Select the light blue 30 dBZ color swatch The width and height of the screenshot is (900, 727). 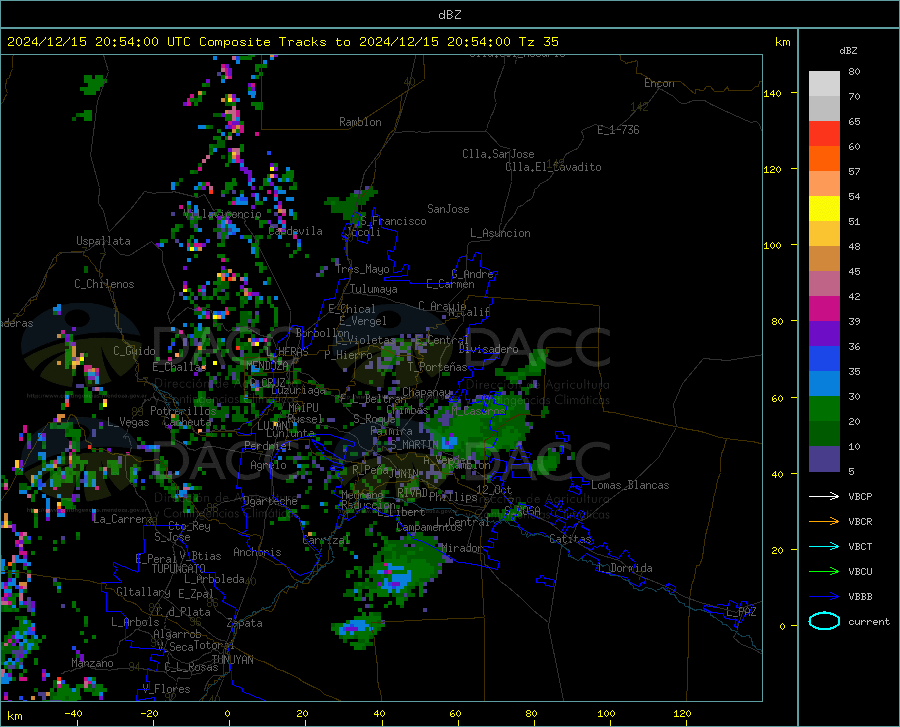coord(824,384)
